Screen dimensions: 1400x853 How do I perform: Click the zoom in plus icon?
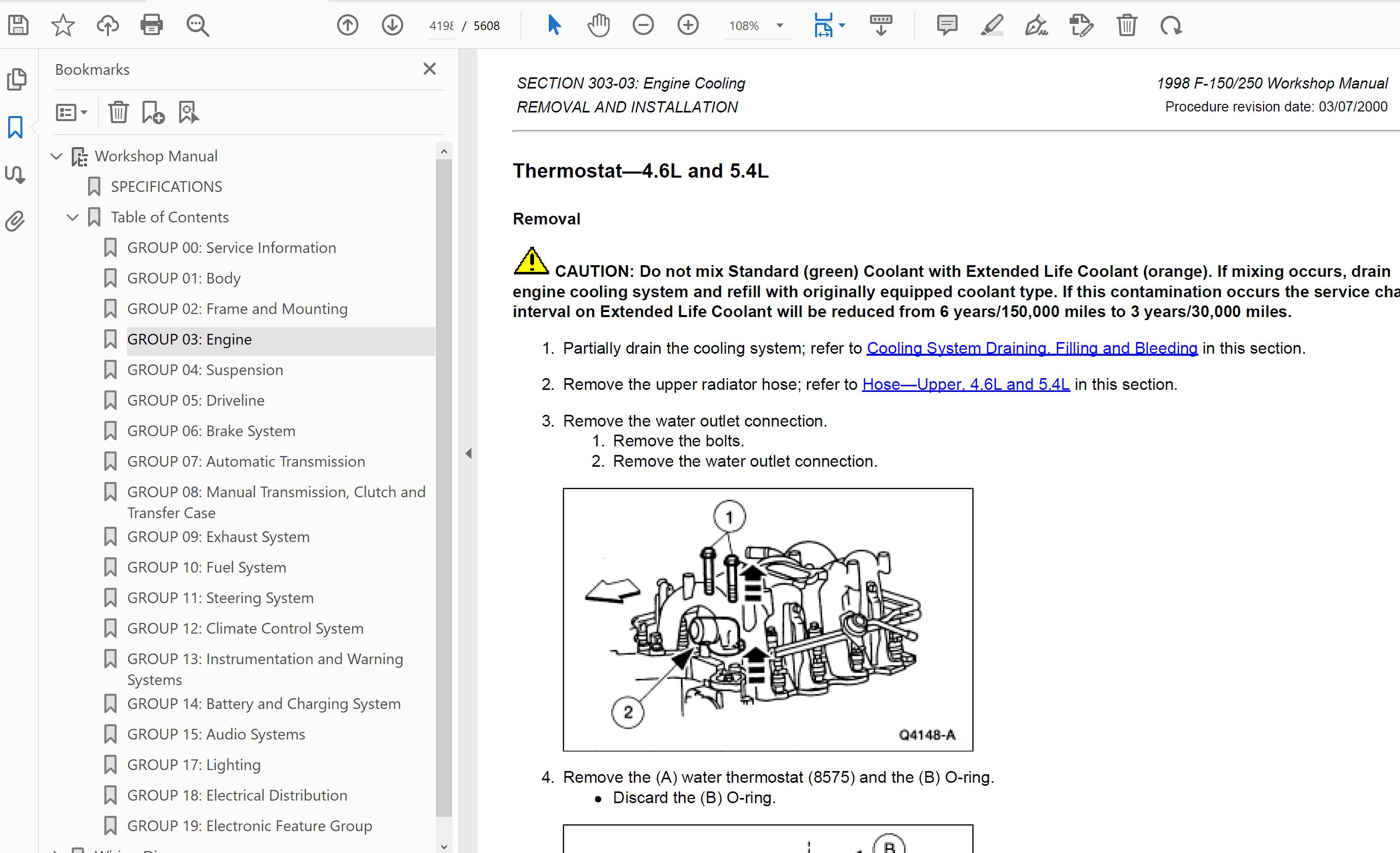coord(687,25)
